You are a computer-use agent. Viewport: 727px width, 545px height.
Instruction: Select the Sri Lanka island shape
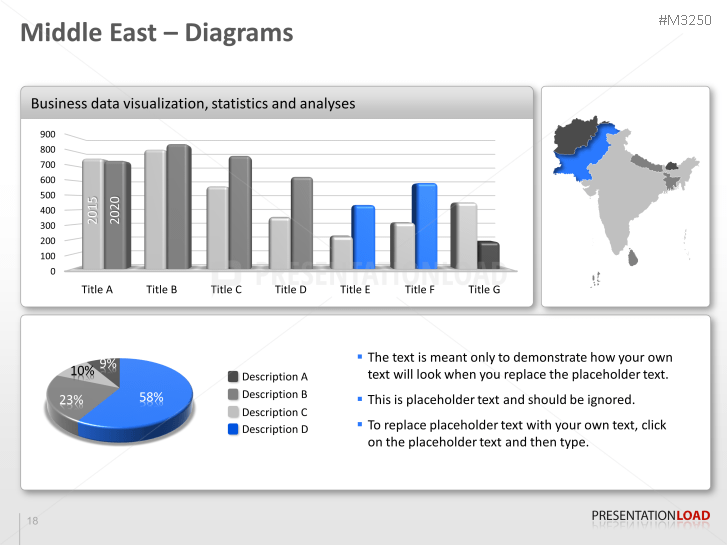click(632, 258)
